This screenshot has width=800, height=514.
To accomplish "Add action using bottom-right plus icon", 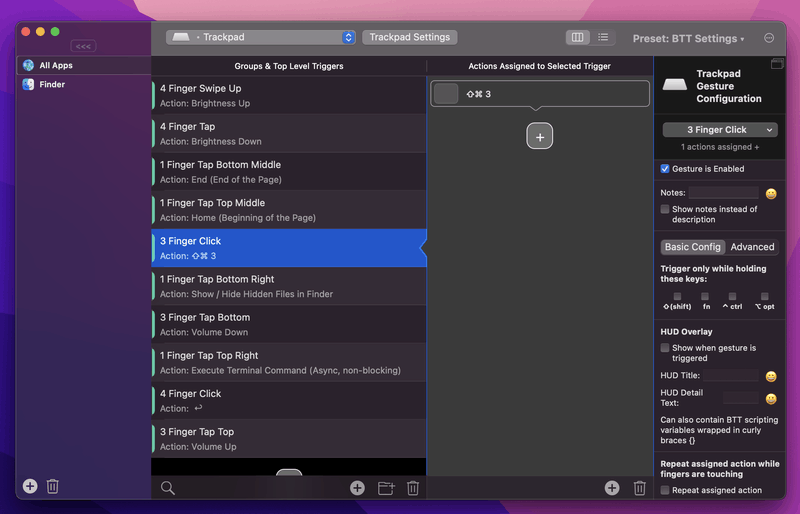I will 612,488.
